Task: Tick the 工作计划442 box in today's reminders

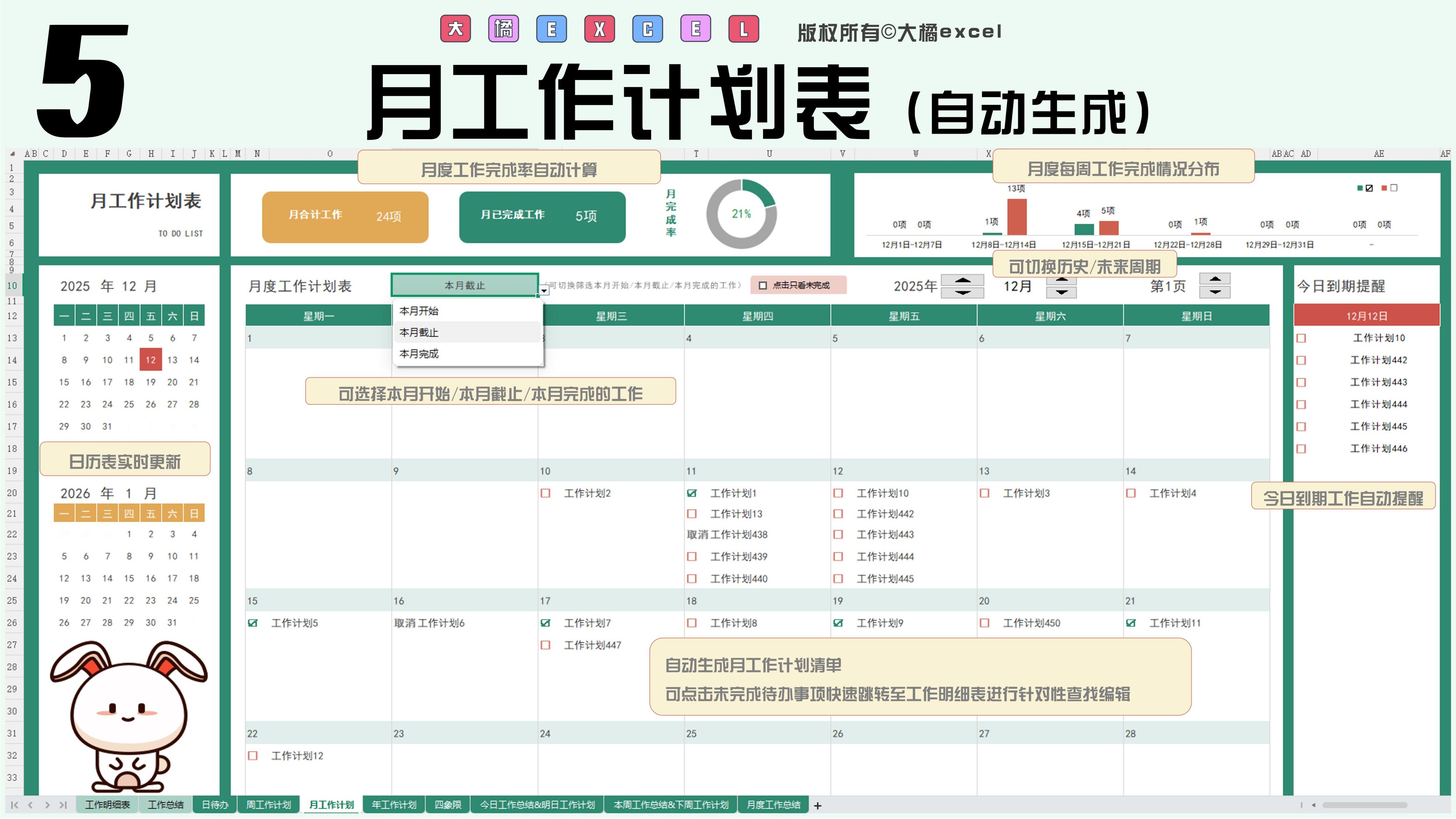Action: (1301, 360)
